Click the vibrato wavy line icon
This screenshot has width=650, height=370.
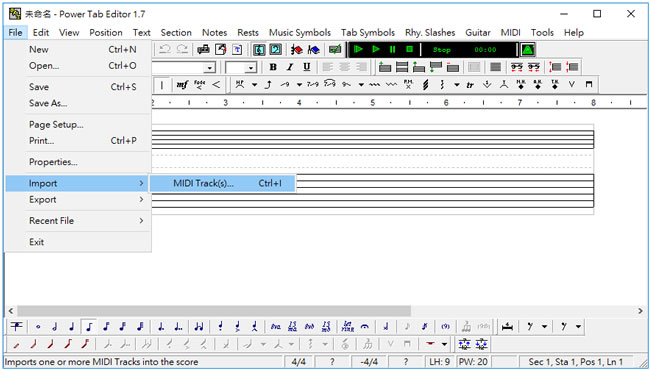(x=374, y=85)
